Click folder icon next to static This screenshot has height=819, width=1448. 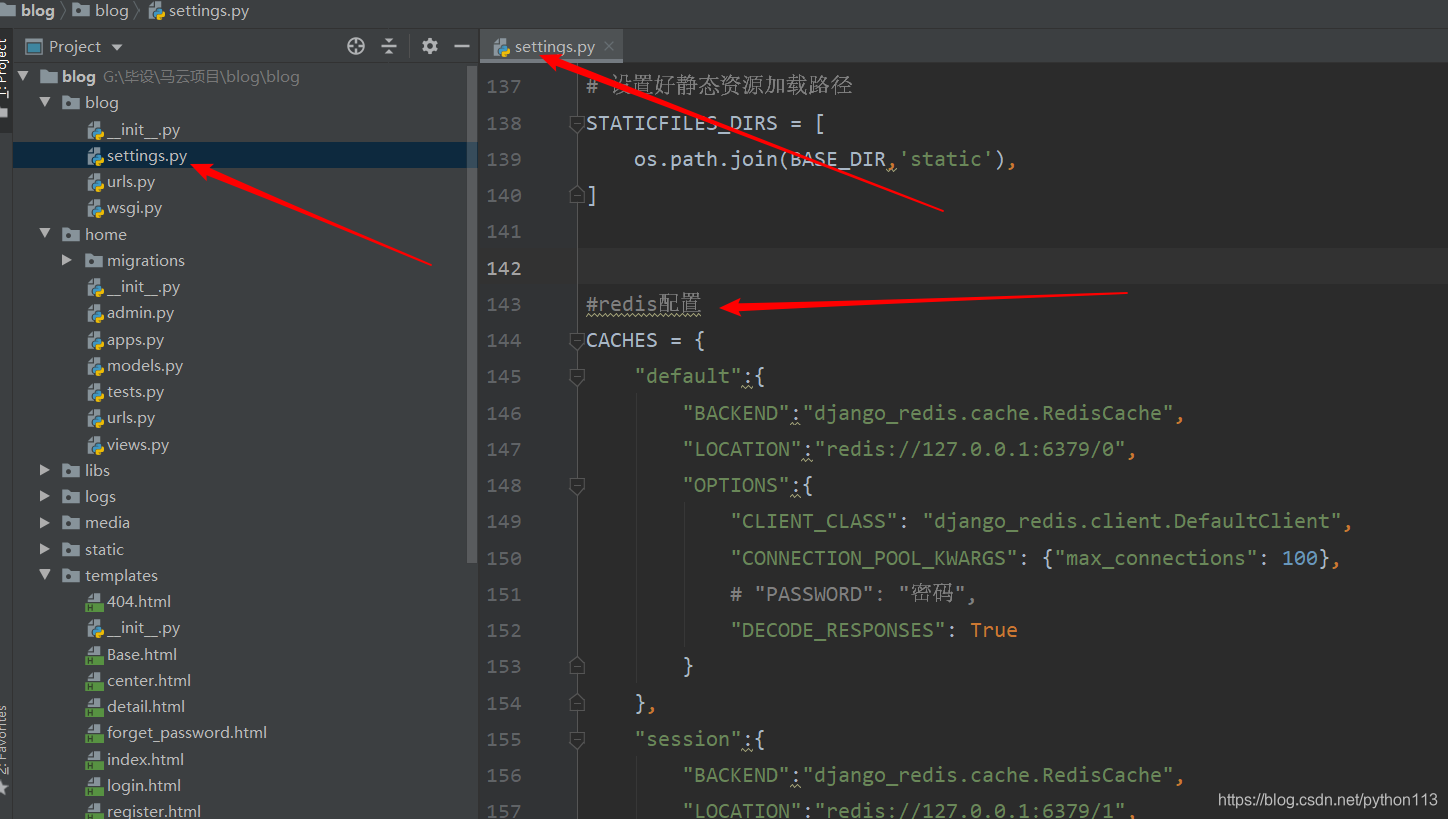click(x=71, y=549)
